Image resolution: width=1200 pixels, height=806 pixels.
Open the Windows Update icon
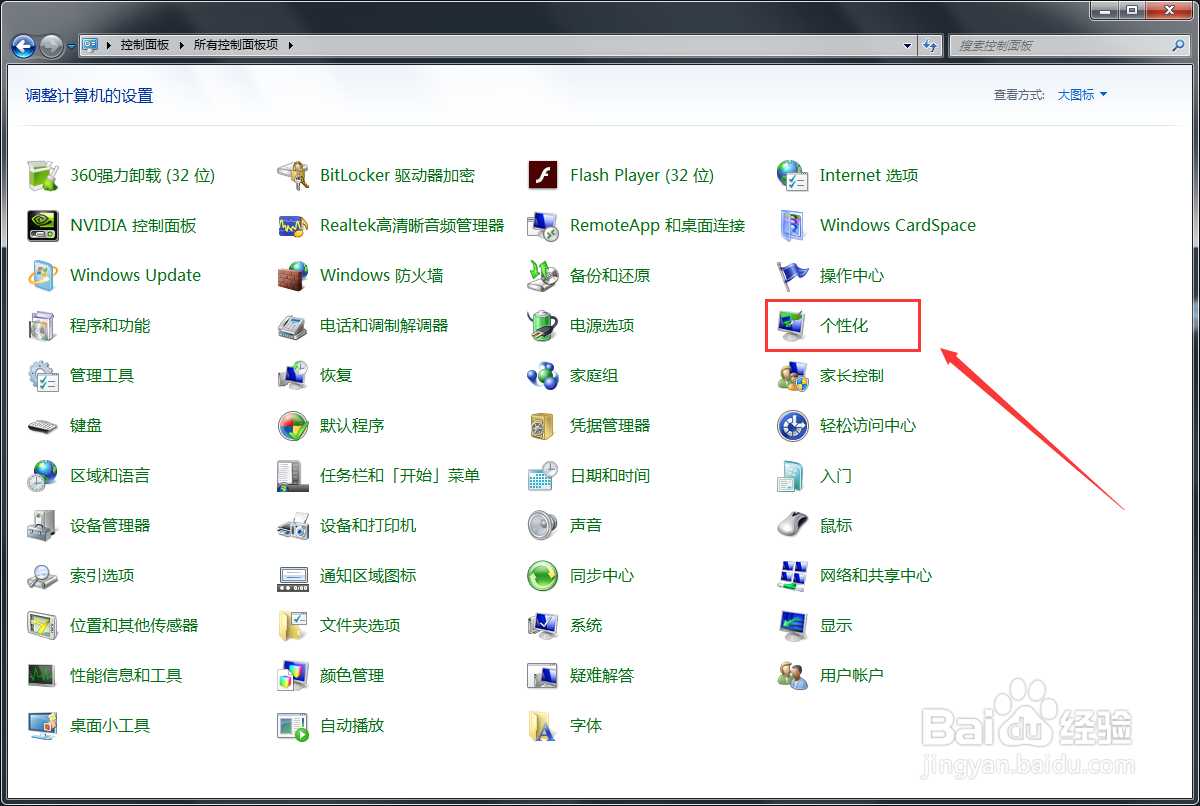(43, 275)
